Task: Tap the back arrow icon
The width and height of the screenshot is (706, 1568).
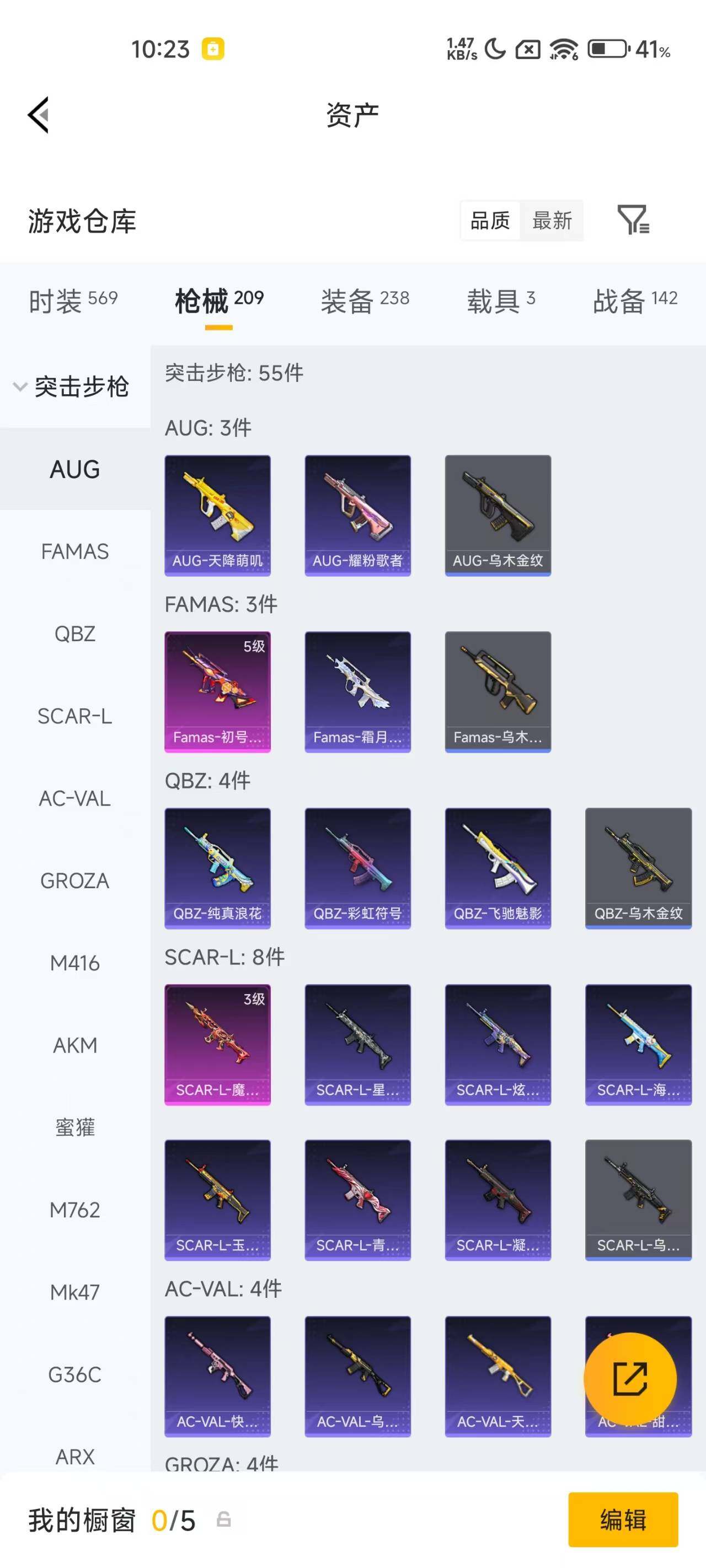Action: click(x=38, y=115)
